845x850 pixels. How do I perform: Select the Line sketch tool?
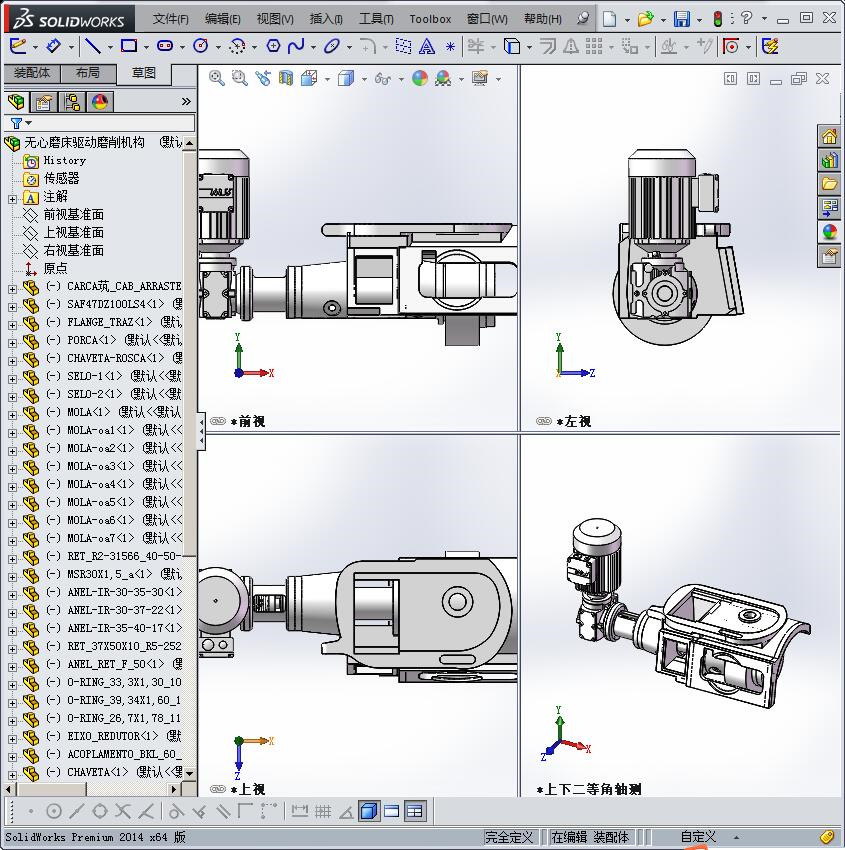(x=92, y=46)
